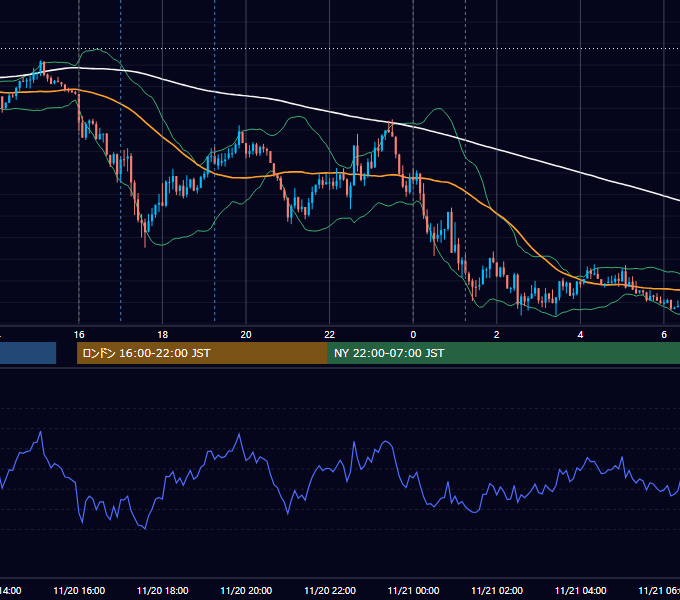The image size is (680, 600).
Task: Select the ロンドン 16:00-22:00 JST session bar
Action: (202, 353)
